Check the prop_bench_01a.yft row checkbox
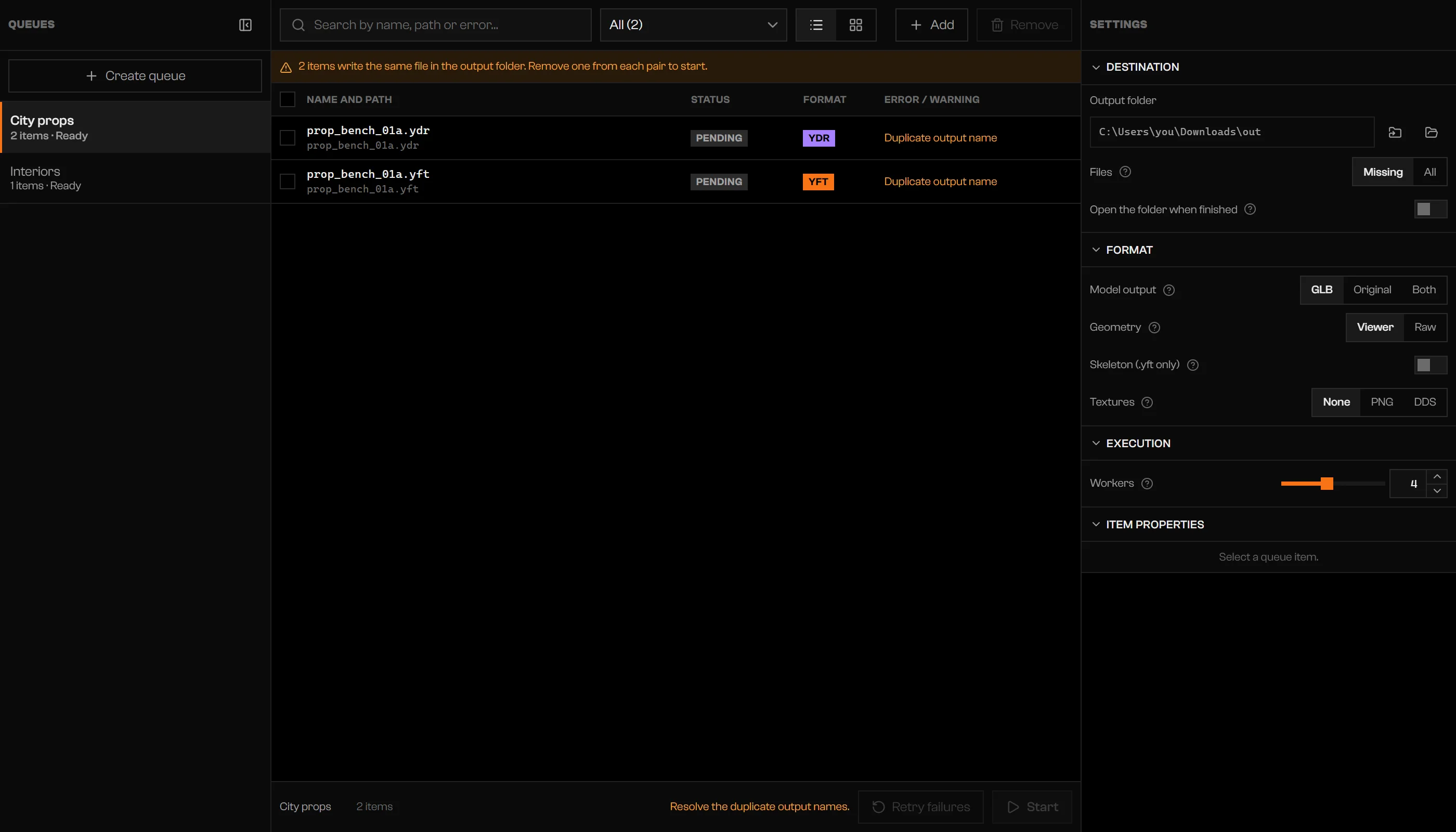Screen dimensions: 1456x832 pyautogui.click(x=288, y=181)
